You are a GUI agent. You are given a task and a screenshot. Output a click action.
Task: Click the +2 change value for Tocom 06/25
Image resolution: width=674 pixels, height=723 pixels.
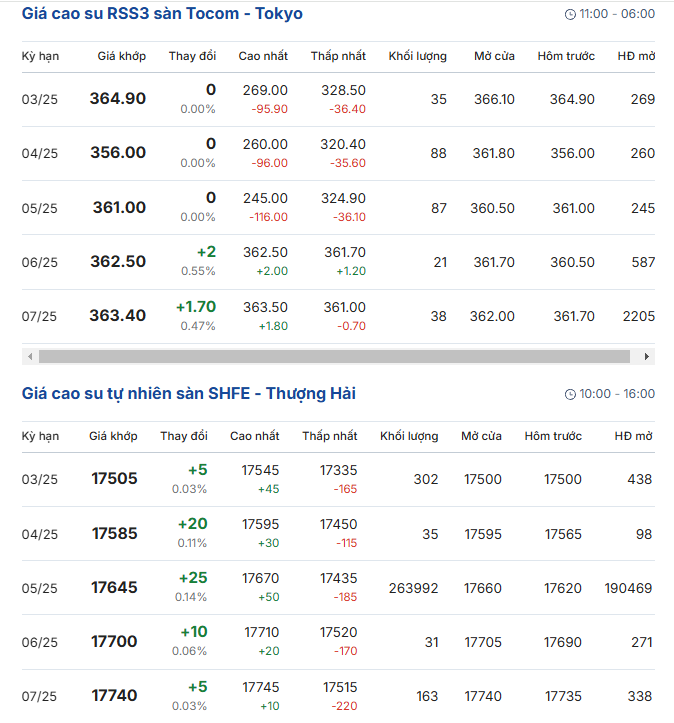tap(205, 252)
